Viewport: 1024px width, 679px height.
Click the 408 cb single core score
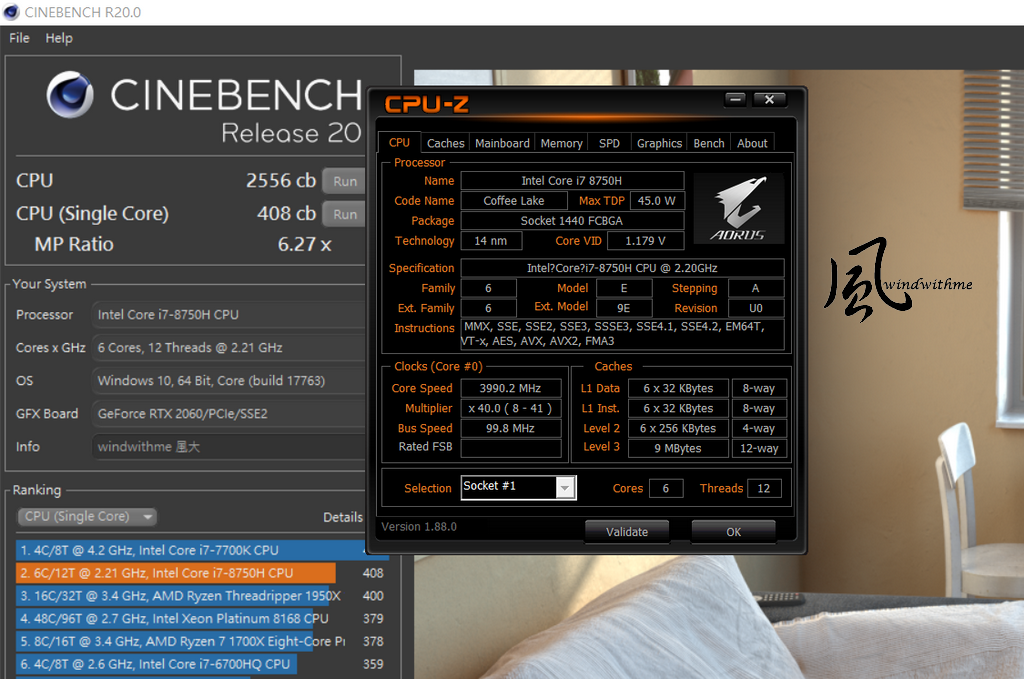click(x=286, y=213)
